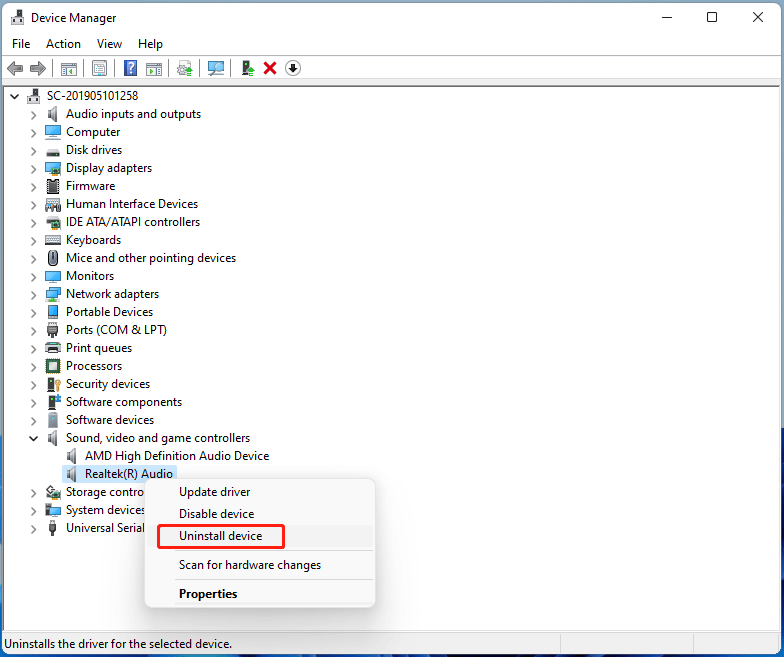Expand the Software components category

tap(34, 402)
